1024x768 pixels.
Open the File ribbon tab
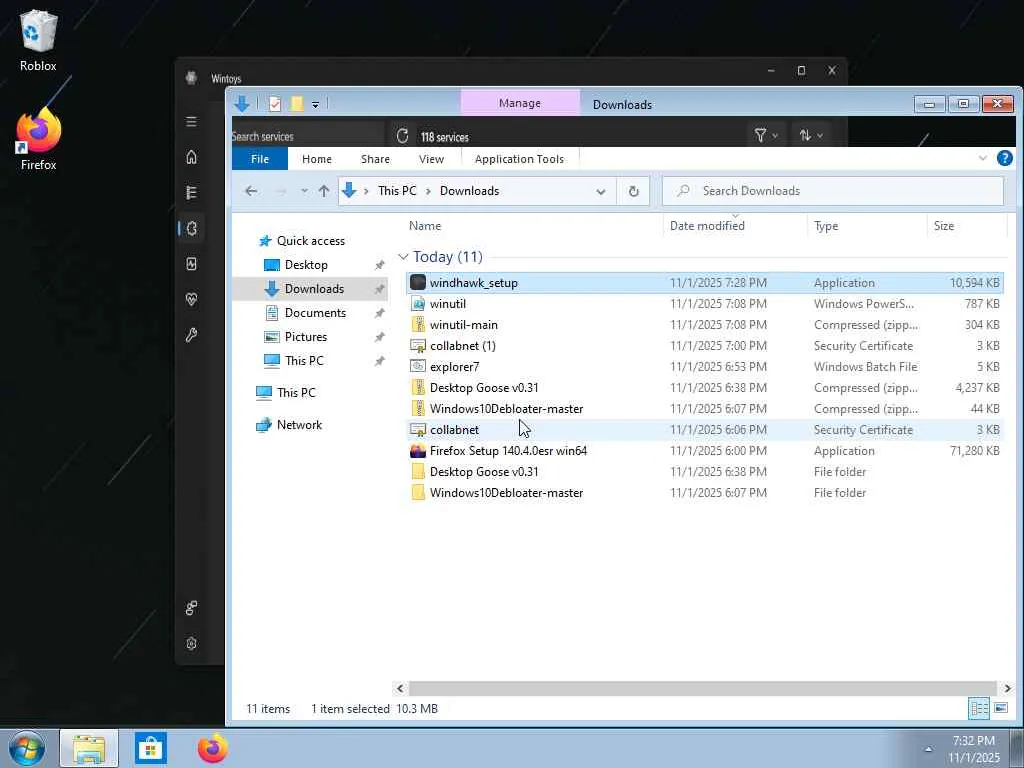point(260,159)
